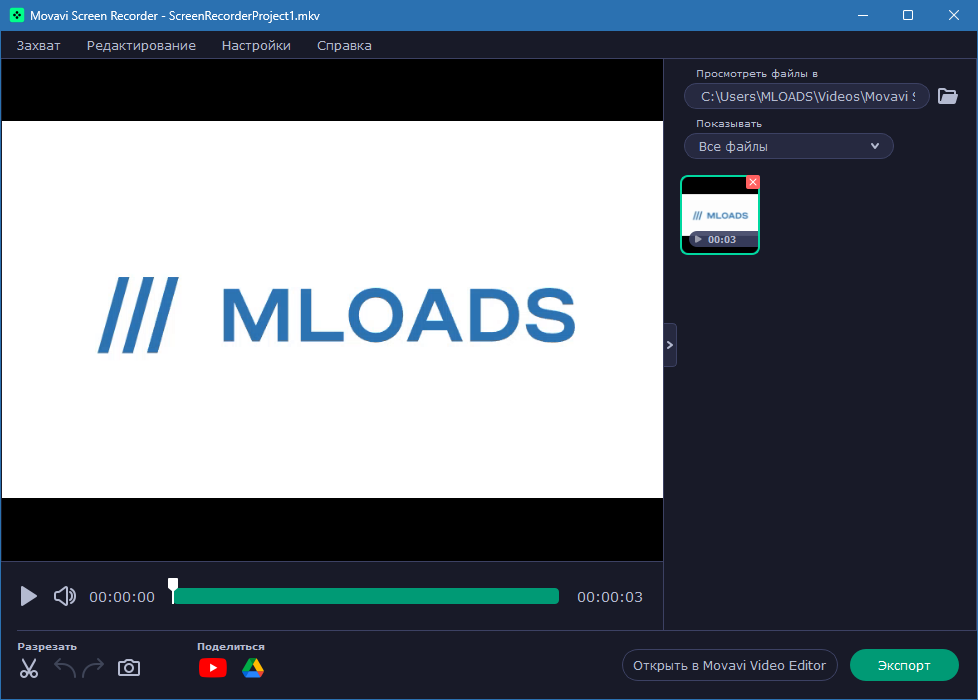Open the Настройки menu

(x=256, y=46)
